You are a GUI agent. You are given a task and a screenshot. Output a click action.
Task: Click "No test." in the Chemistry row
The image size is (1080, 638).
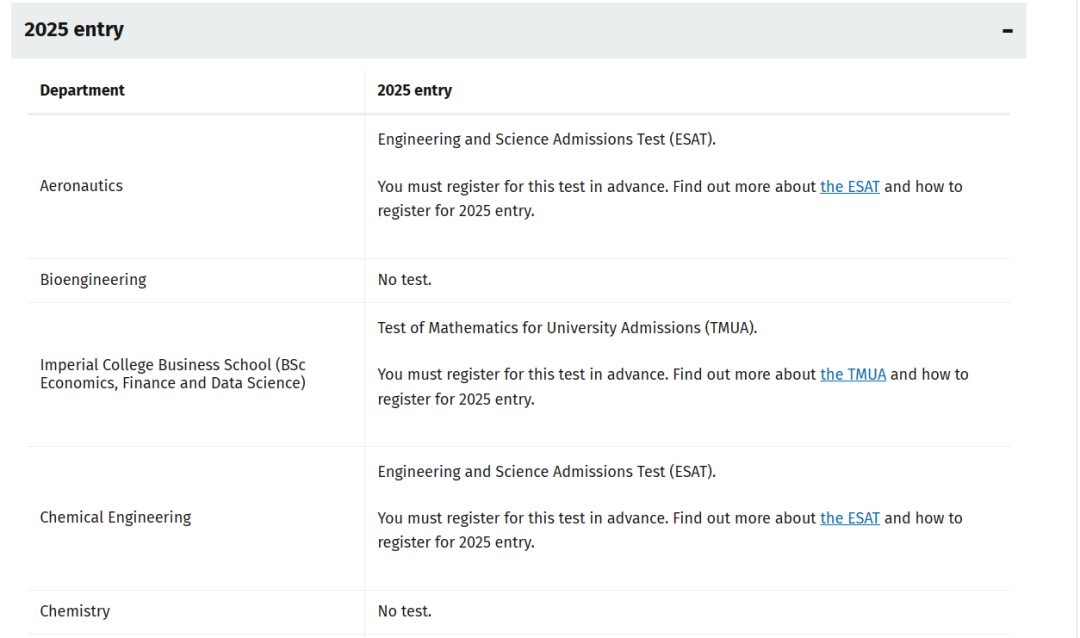click(405, 611)
